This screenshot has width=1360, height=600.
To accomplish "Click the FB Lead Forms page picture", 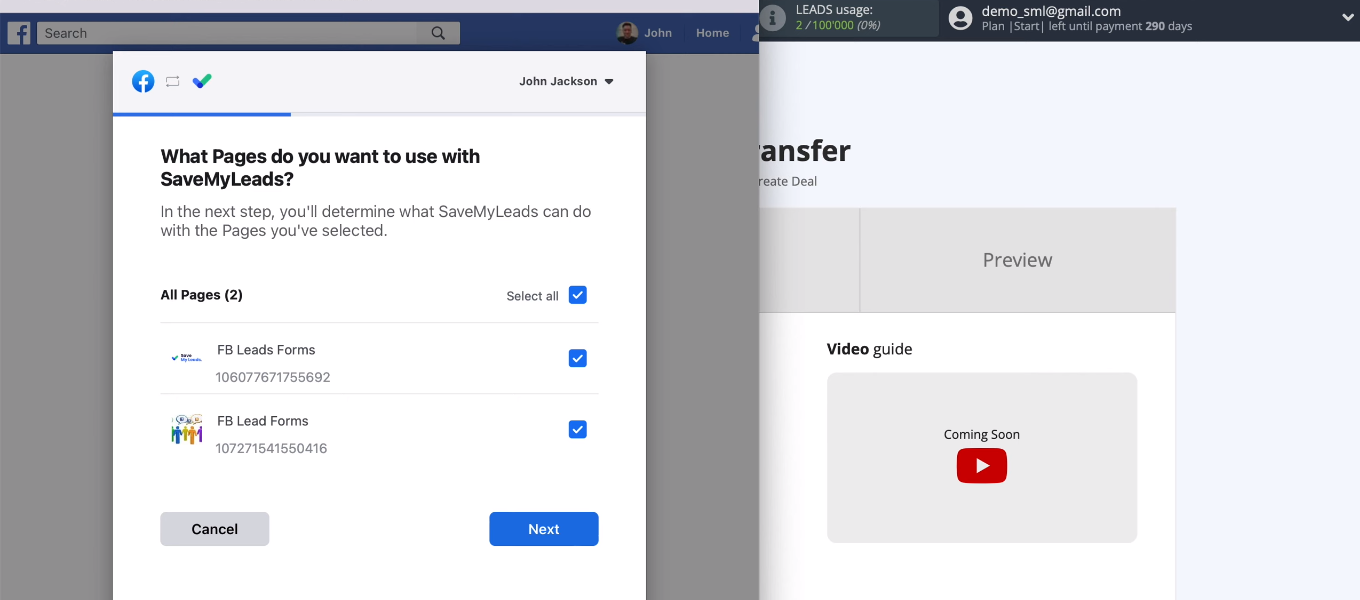I will (x=187, y=429).
